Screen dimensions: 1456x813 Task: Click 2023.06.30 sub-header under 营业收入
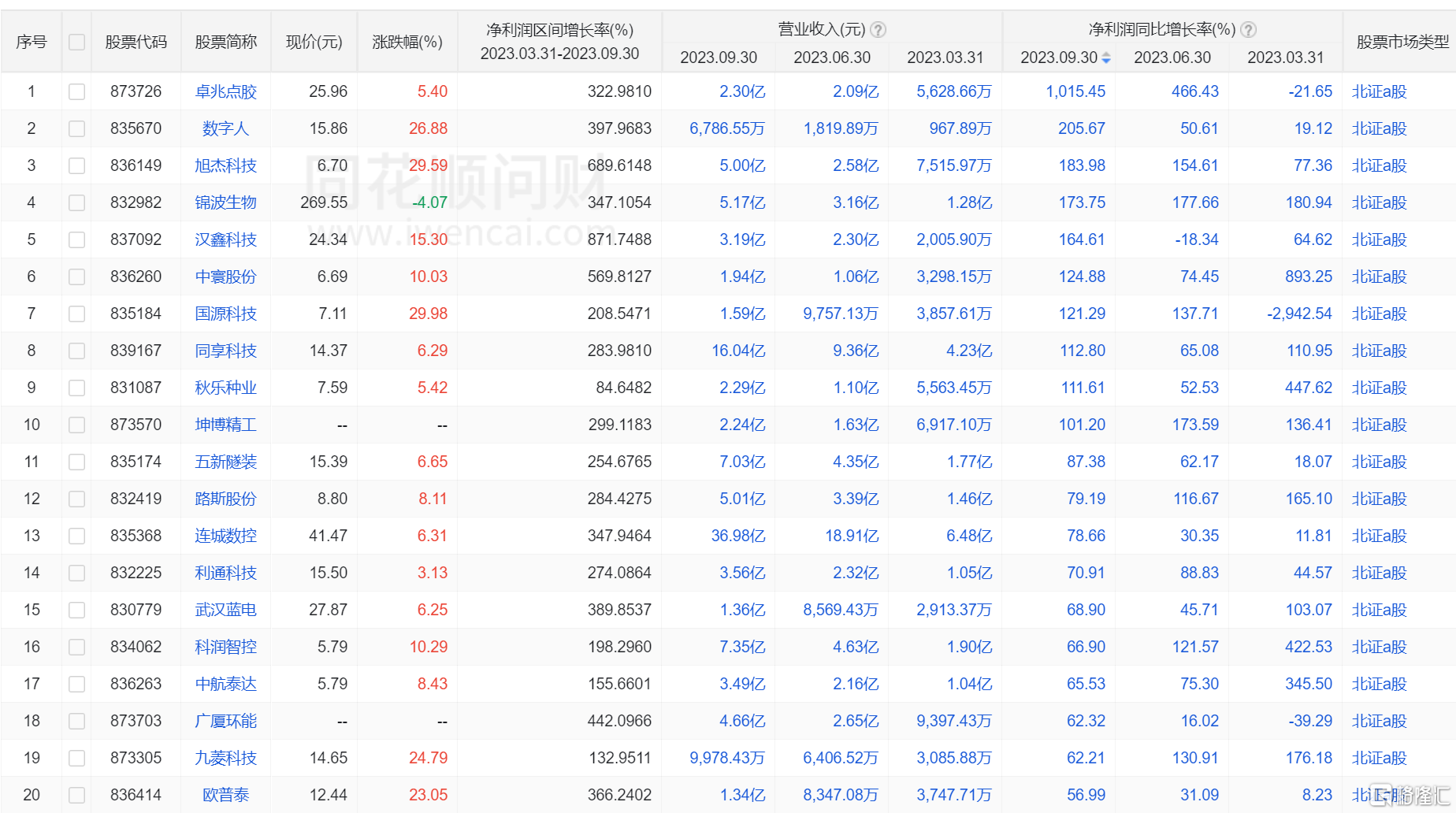(832, 58)
